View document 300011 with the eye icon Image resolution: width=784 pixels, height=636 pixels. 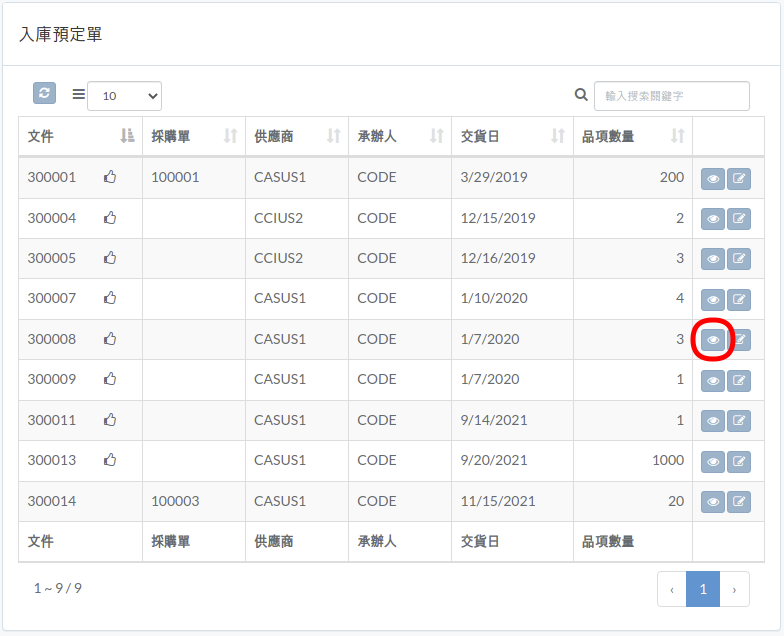click(713, 420)
